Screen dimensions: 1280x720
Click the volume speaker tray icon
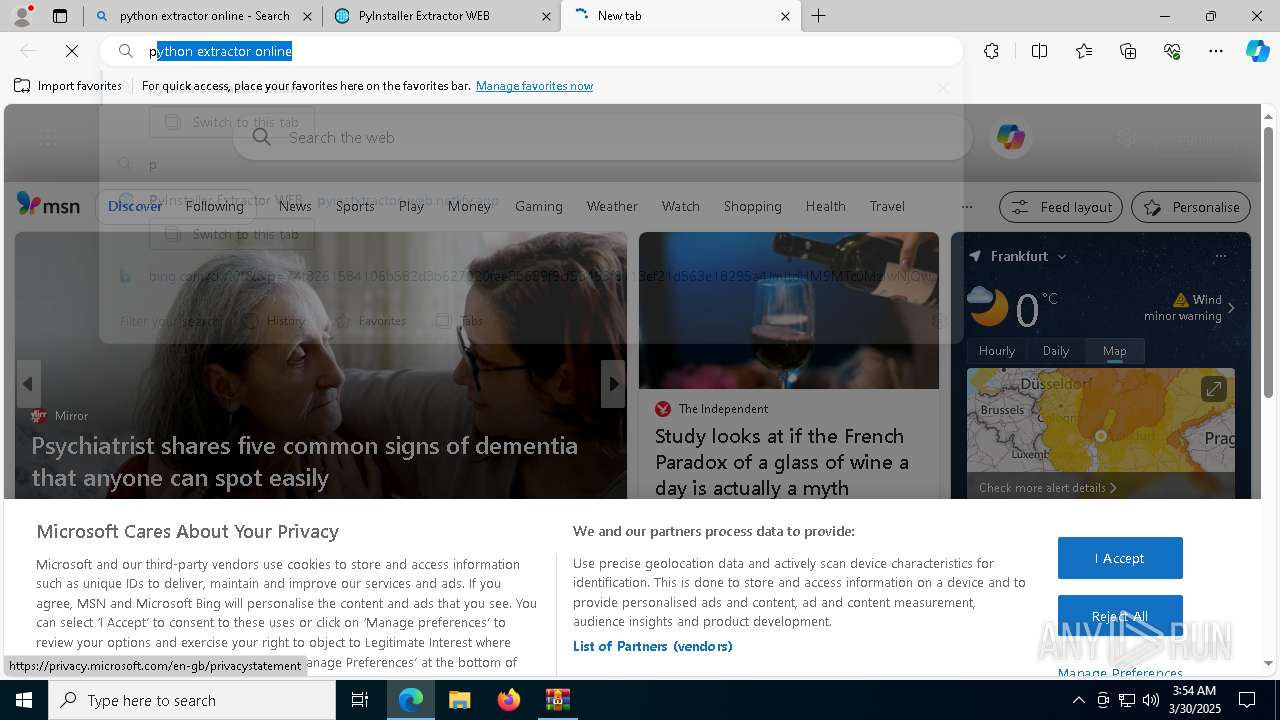pyautogui.click(x=1150, y=700)
